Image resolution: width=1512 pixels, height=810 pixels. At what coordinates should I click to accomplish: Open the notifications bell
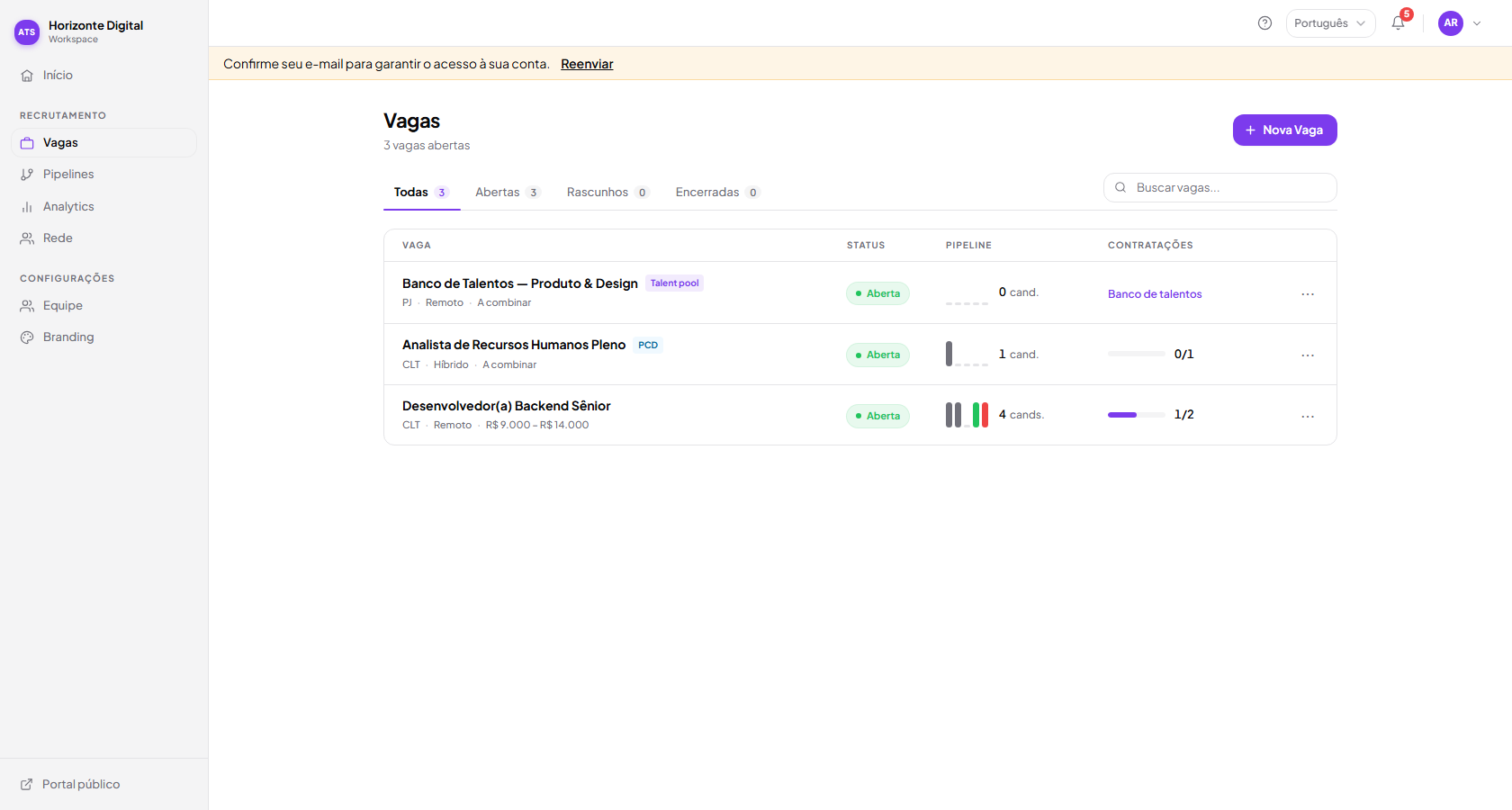point(1398,23)
